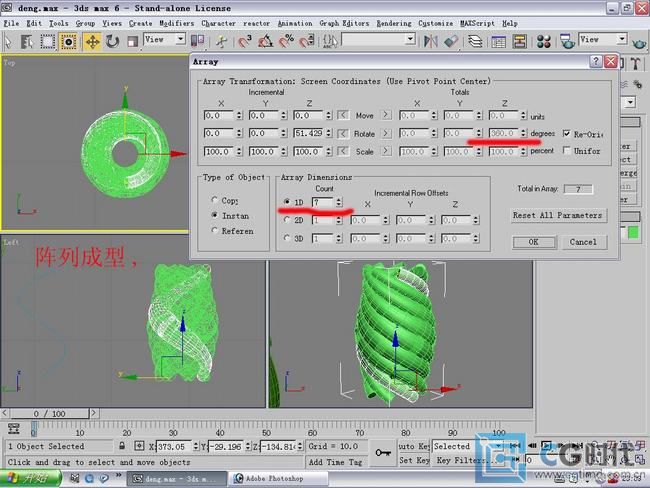This screenshot has width=650, height=488.
Task: Select the Instance object type radio
Action: pyautogui.click(x=214, y=215)
